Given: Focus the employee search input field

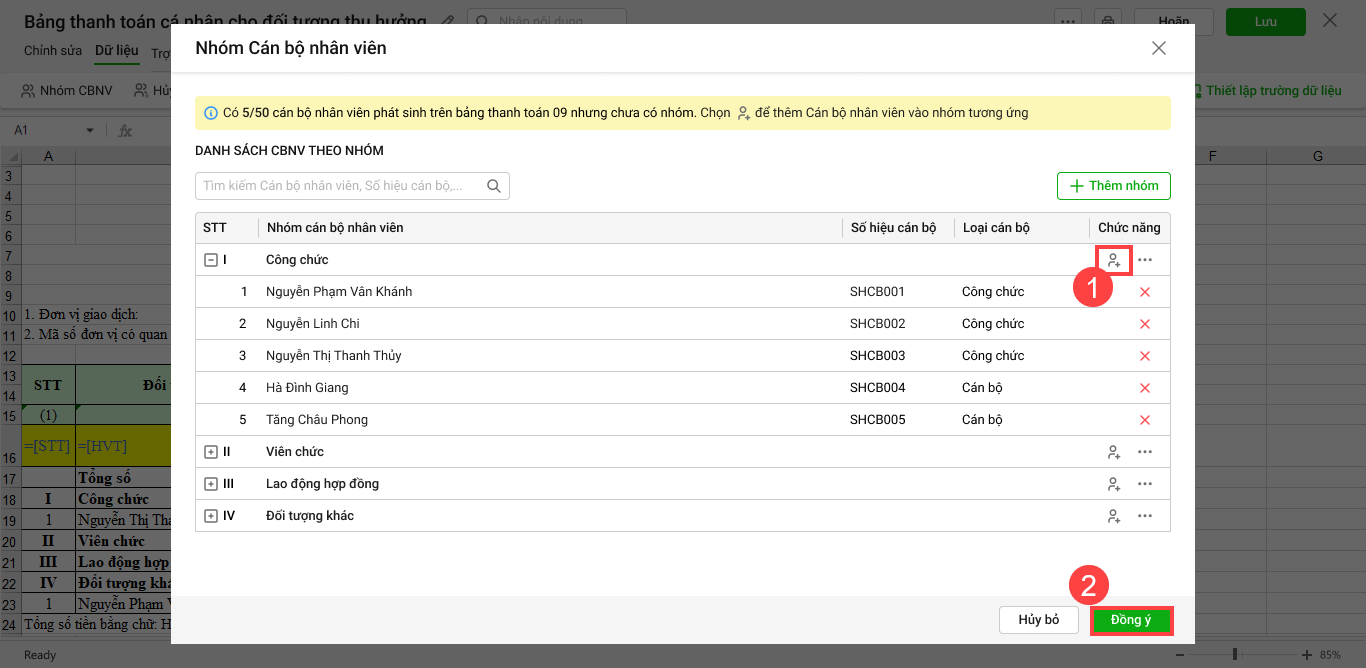Looking at the screenshot, I should [x=340, y=186].
